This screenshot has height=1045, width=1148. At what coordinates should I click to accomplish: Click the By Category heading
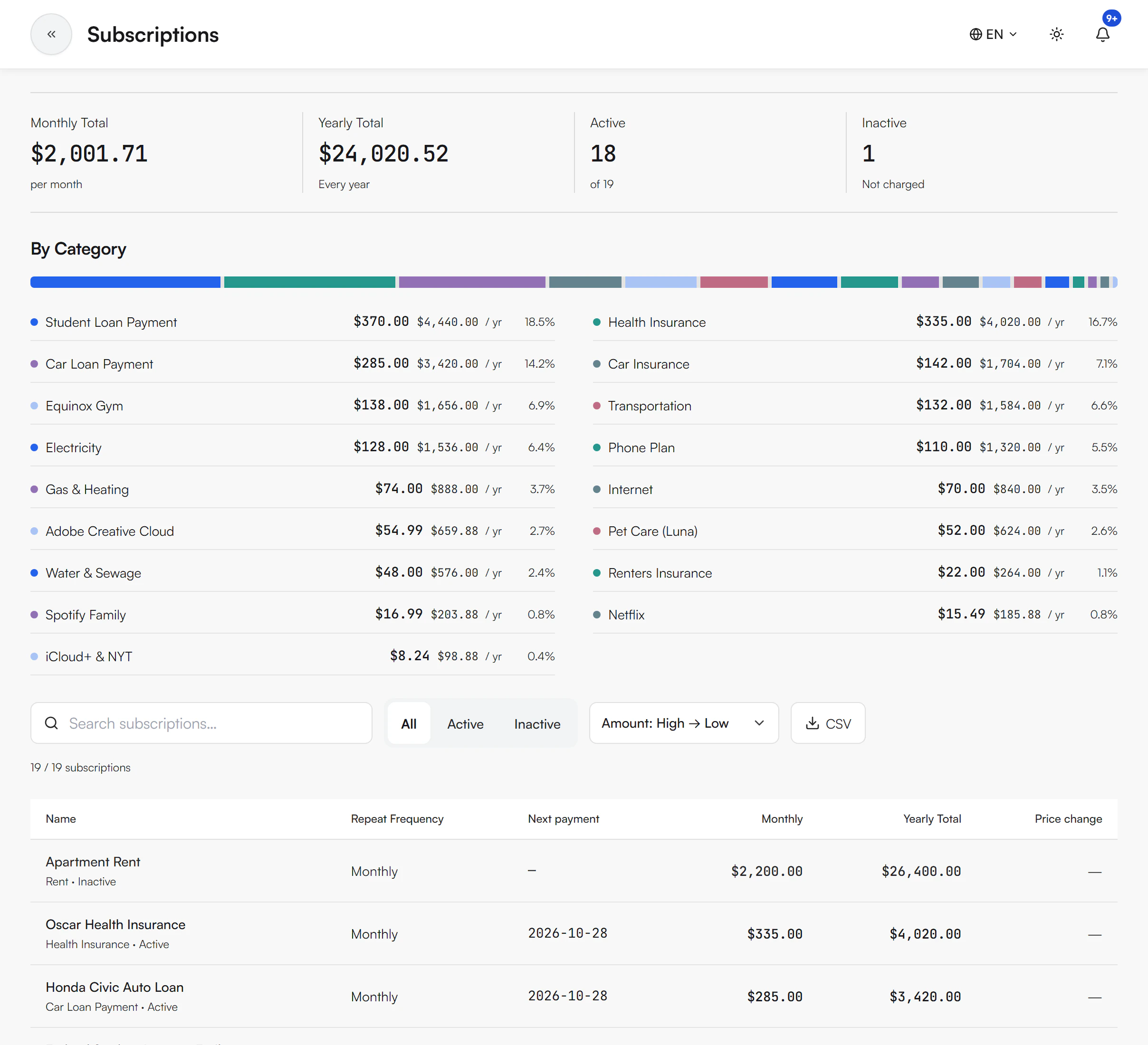[x=78, y=249]
